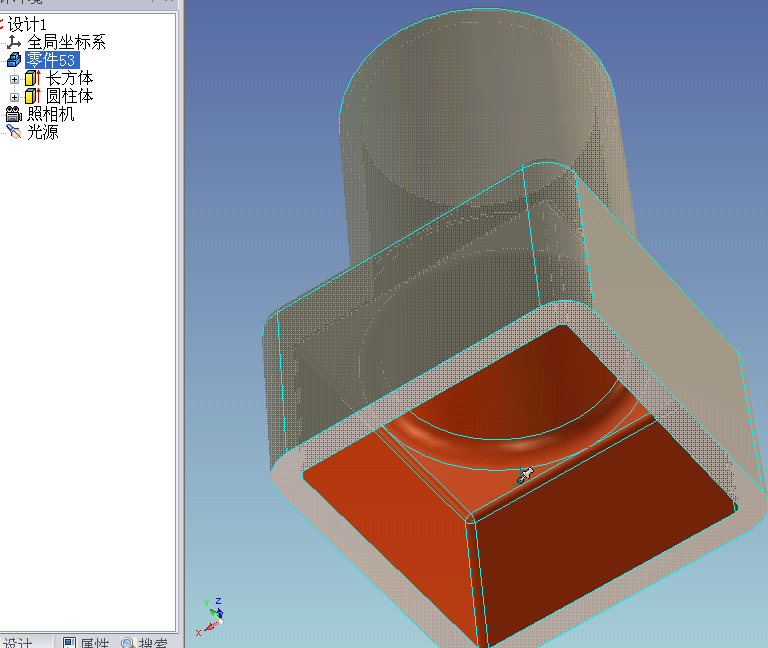Click the yellow block icon beside 长方体
The width and height of the screenshot is (768, 648).
click(x=32, y=78)
